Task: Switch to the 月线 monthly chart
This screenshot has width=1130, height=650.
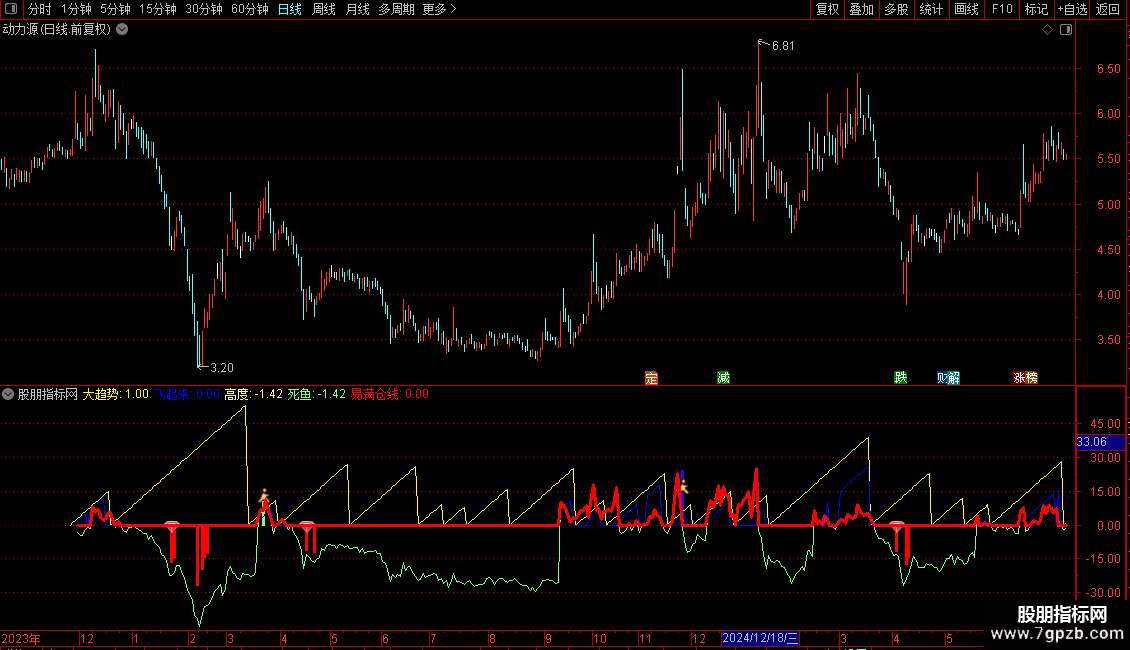Action: [357, 9]
